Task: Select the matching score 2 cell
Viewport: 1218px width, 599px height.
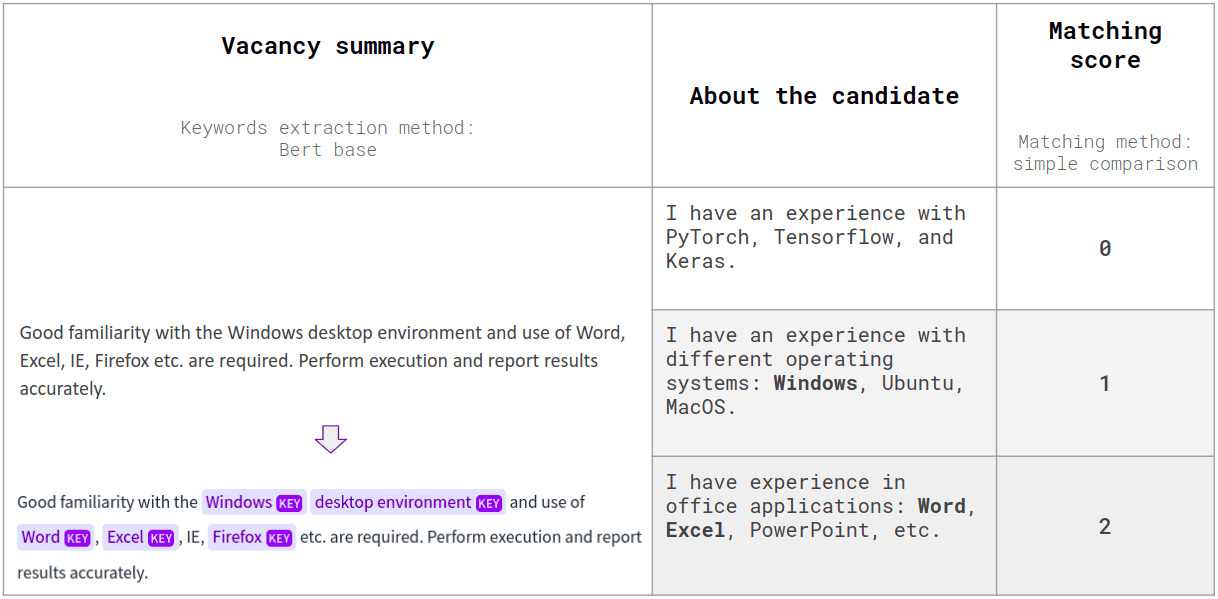Action: tap(1105, 526)
